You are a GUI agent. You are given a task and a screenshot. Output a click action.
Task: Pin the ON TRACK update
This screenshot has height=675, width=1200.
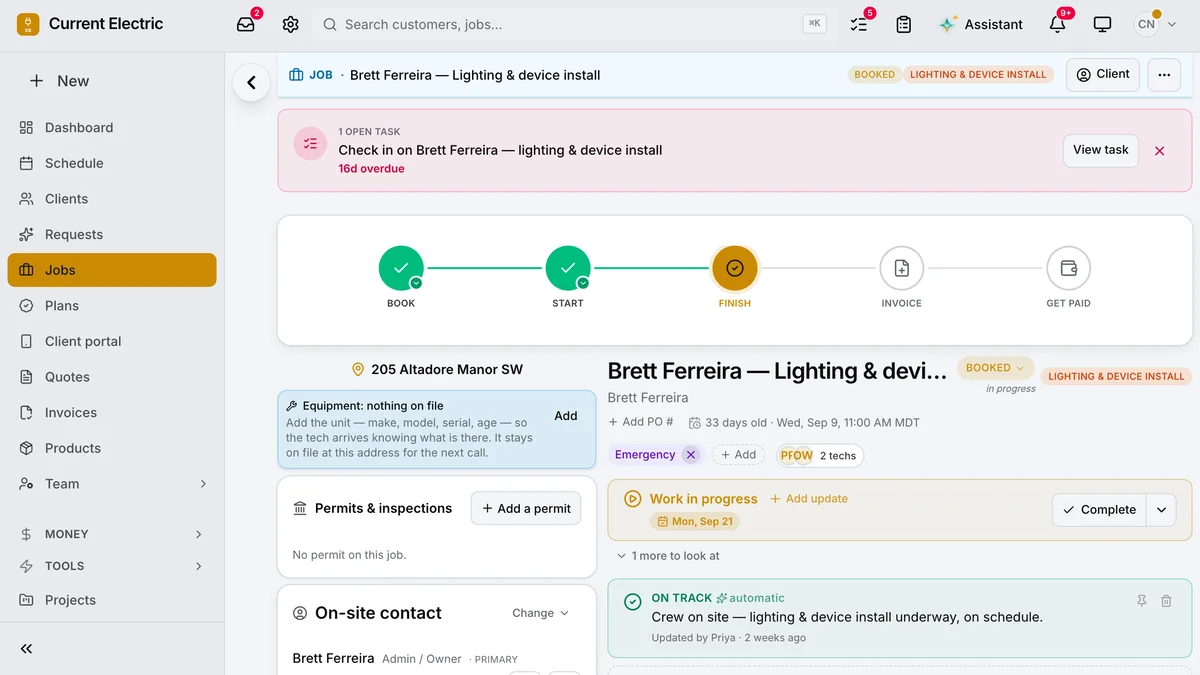pos(1142,601)
